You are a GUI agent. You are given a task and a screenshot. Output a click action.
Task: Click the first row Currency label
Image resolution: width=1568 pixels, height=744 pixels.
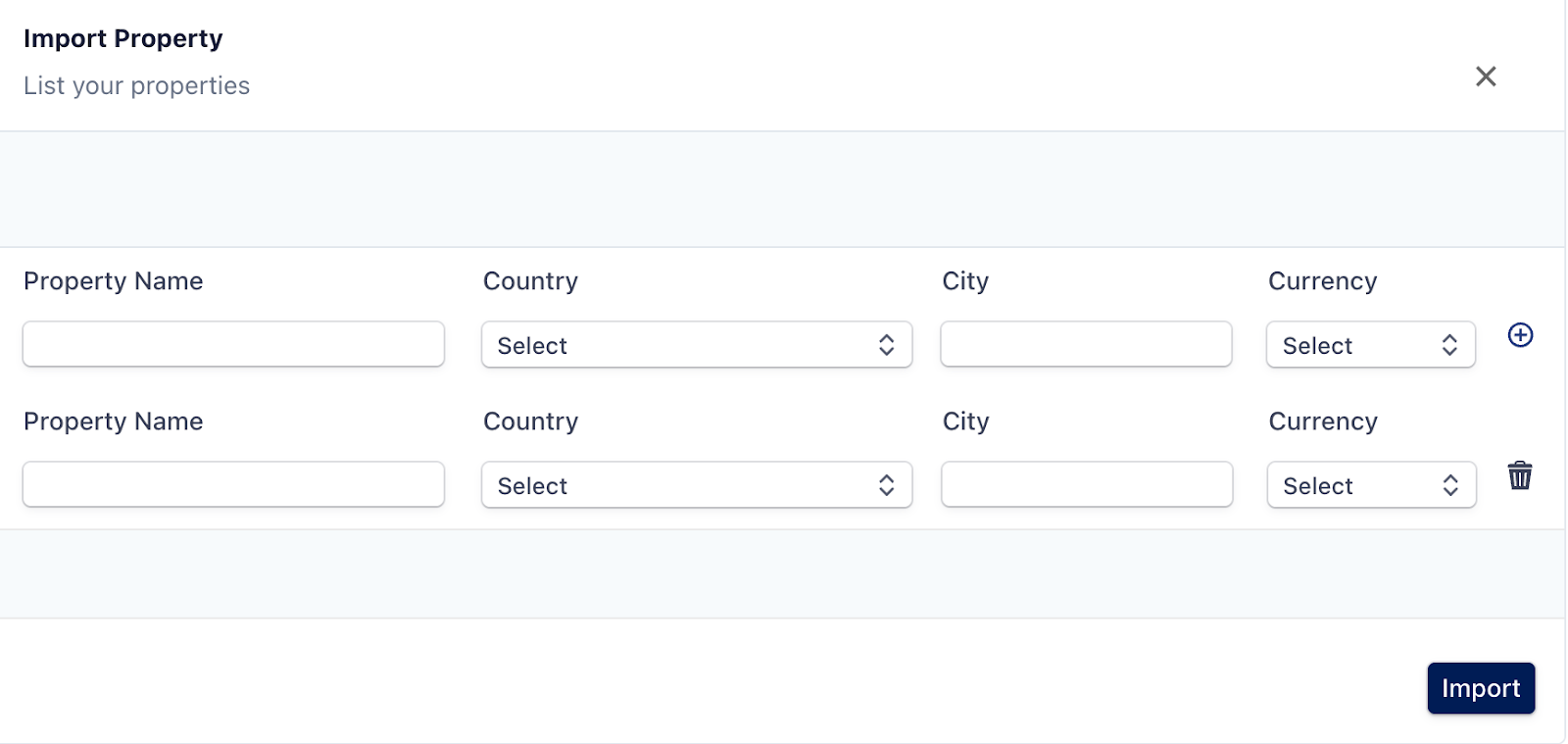1322,281
